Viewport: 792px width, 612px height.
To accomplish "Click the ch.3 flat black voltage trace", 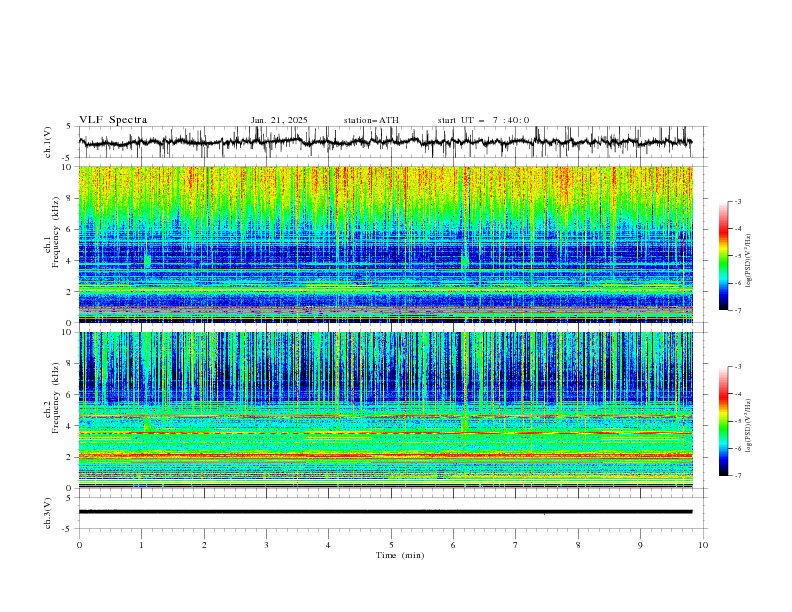I will [x=385, y=512].
